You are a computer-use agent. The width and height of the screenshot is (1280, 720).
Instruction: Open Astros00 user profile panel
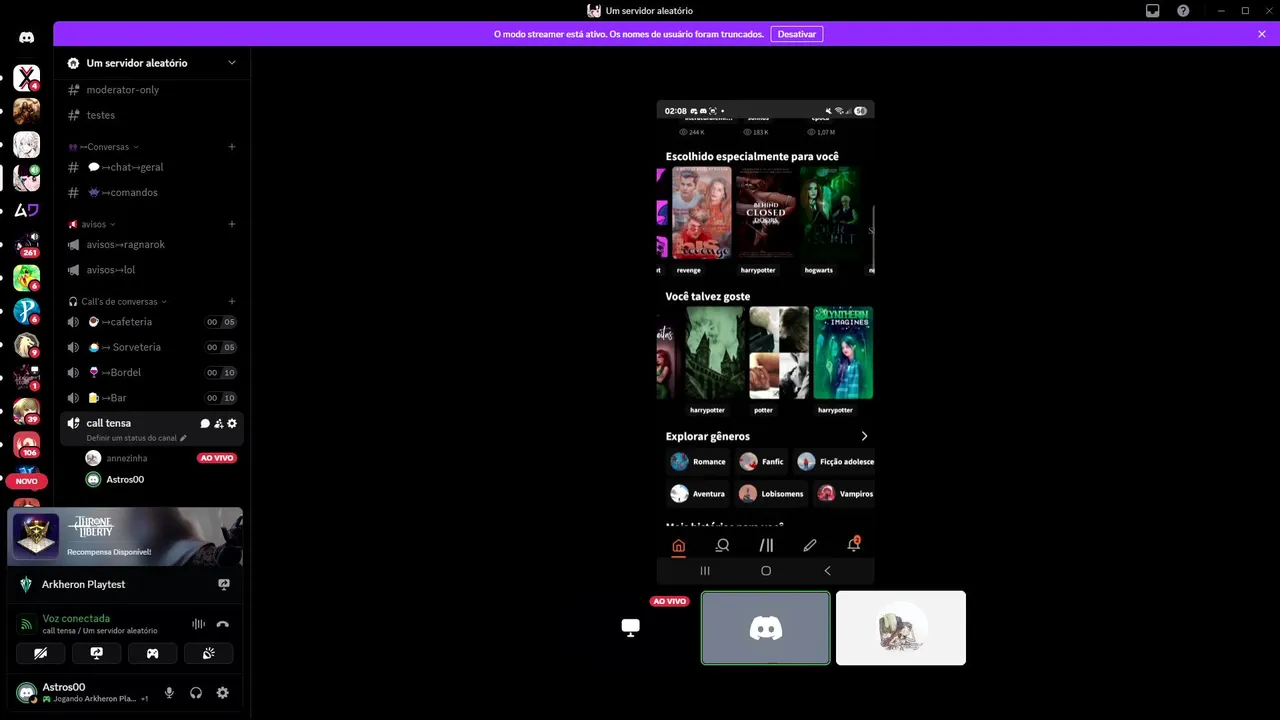click(84, 693)
